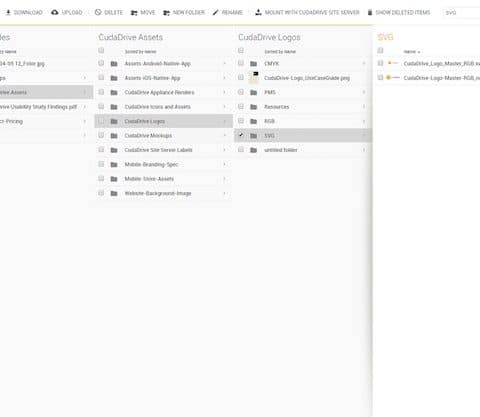Click the CMYK folder icon
The image size is (480, 417).
pos(254,64)
